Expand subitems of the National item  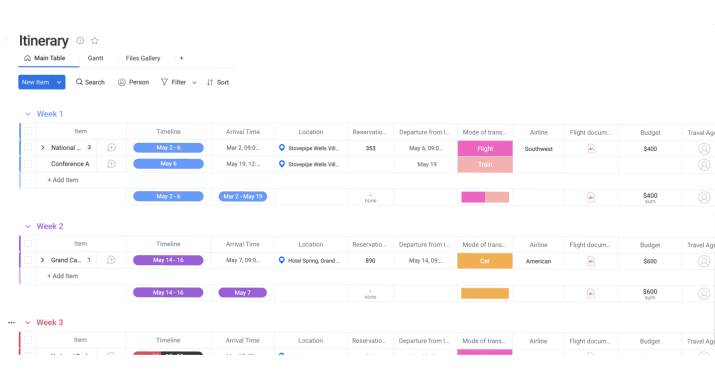click(x=42, y=147)
